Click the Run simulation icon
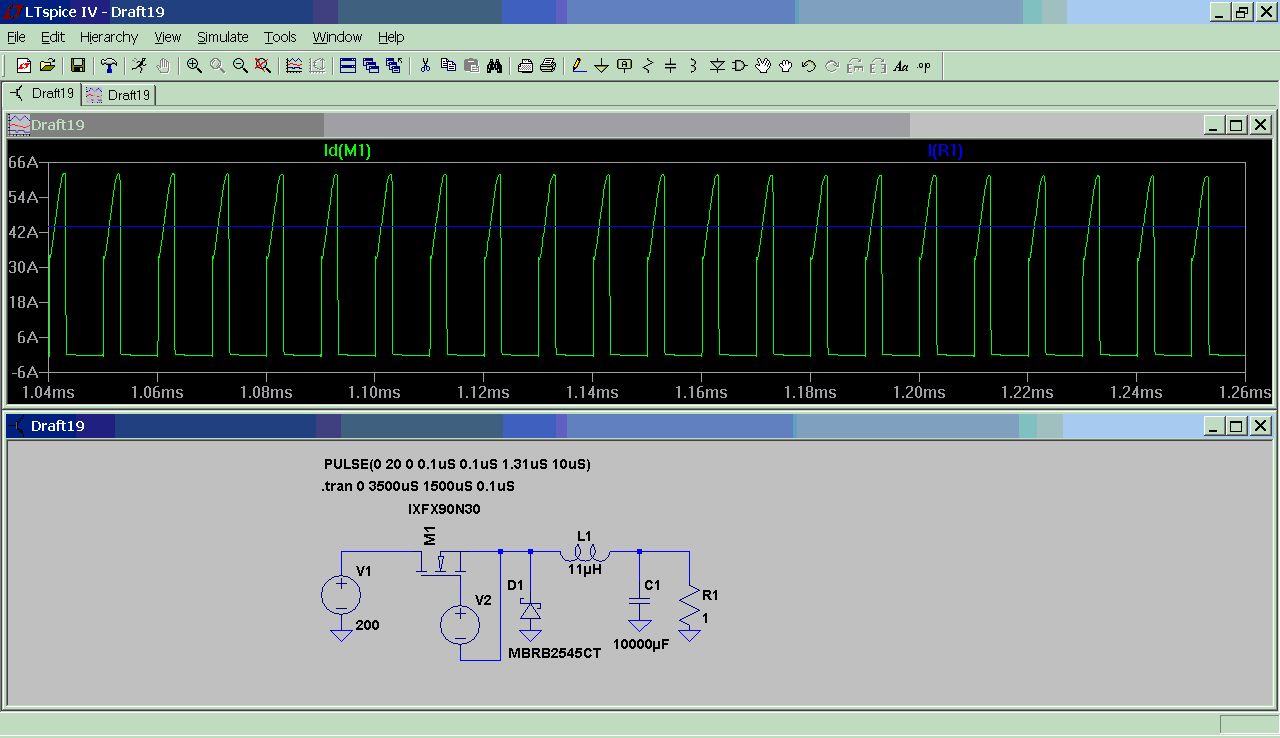This screenshot has height=738, width=1280. 140,66
